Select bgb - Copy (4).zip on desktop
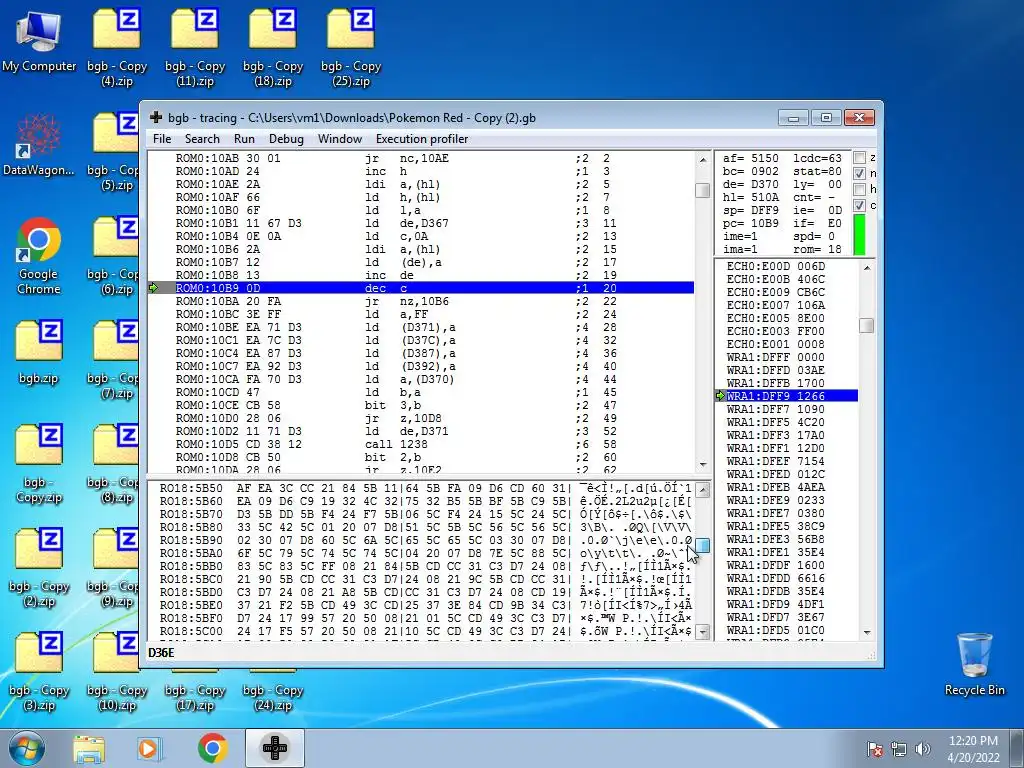 coord(117,47)
